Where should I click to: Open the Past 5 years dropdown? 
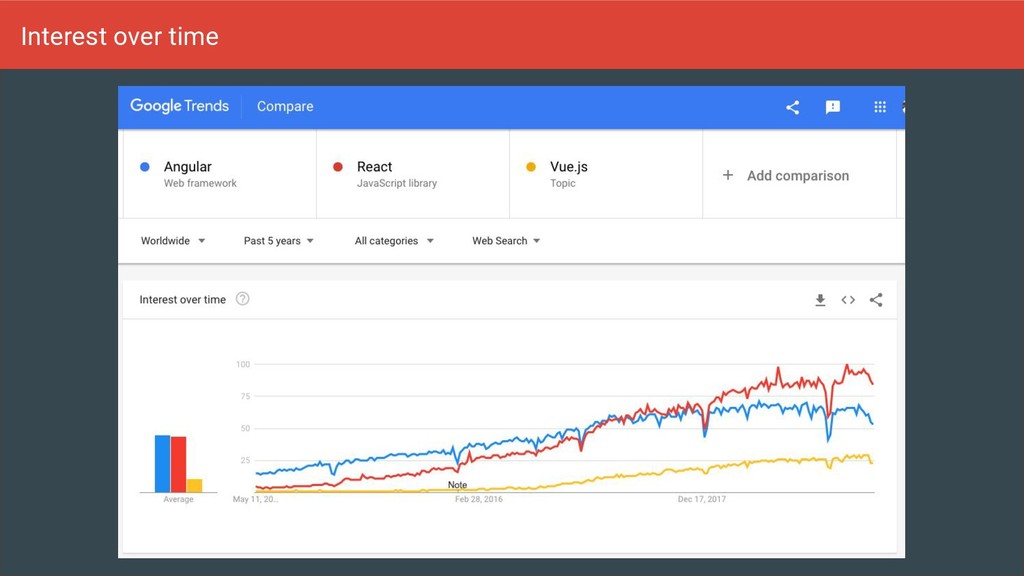[279, 241]
